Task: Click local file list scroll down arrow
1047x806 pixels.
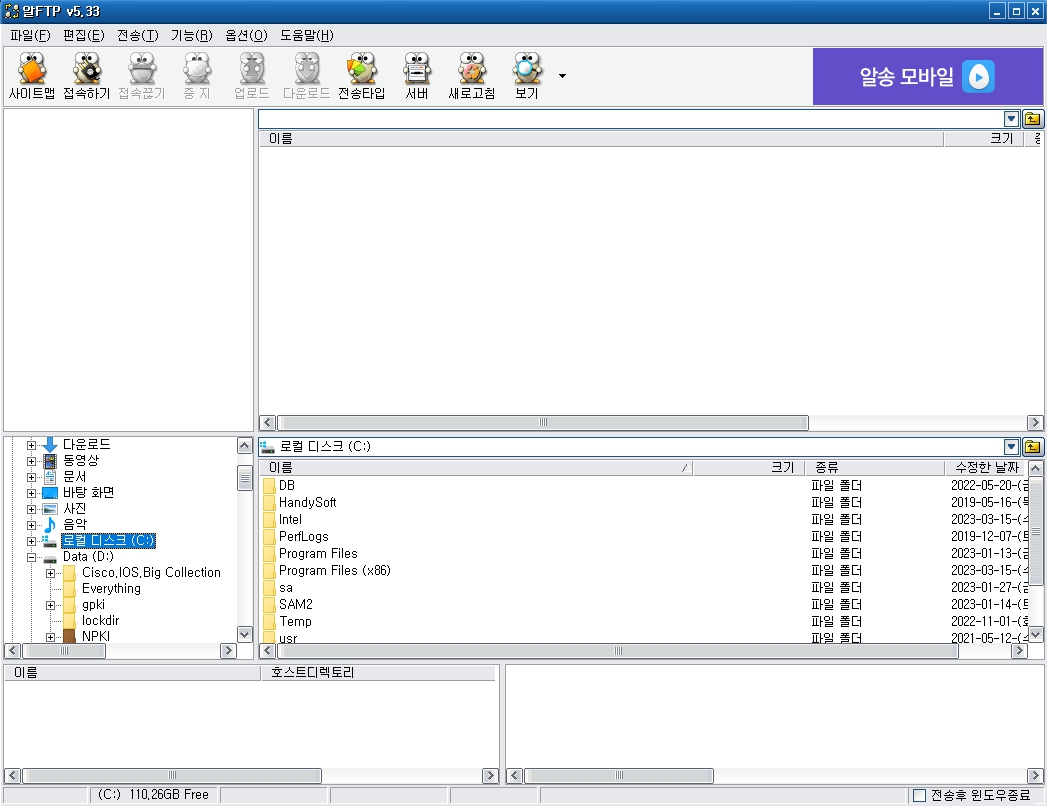Action: [1035, 634]
